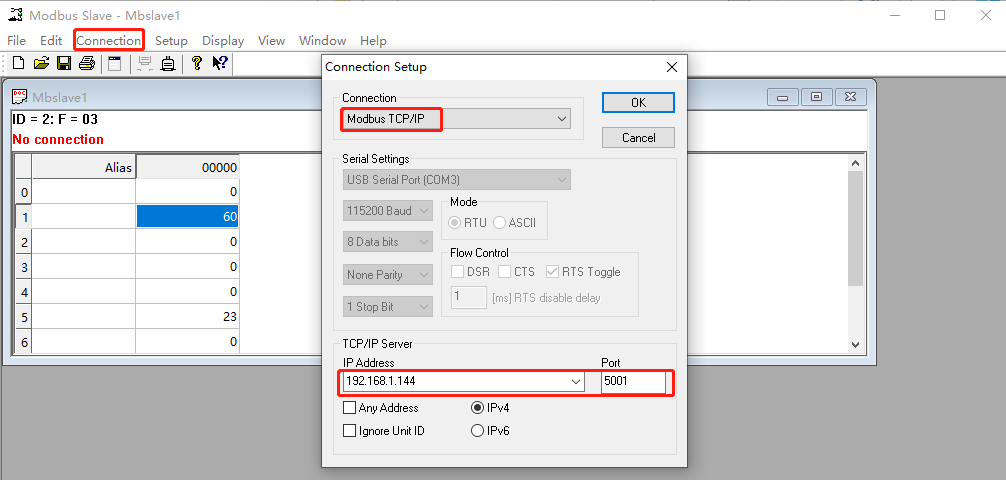The height and width of the screenshot is (480, 1006).
Task: Select the IPv6 radio button
Action: 477,431
